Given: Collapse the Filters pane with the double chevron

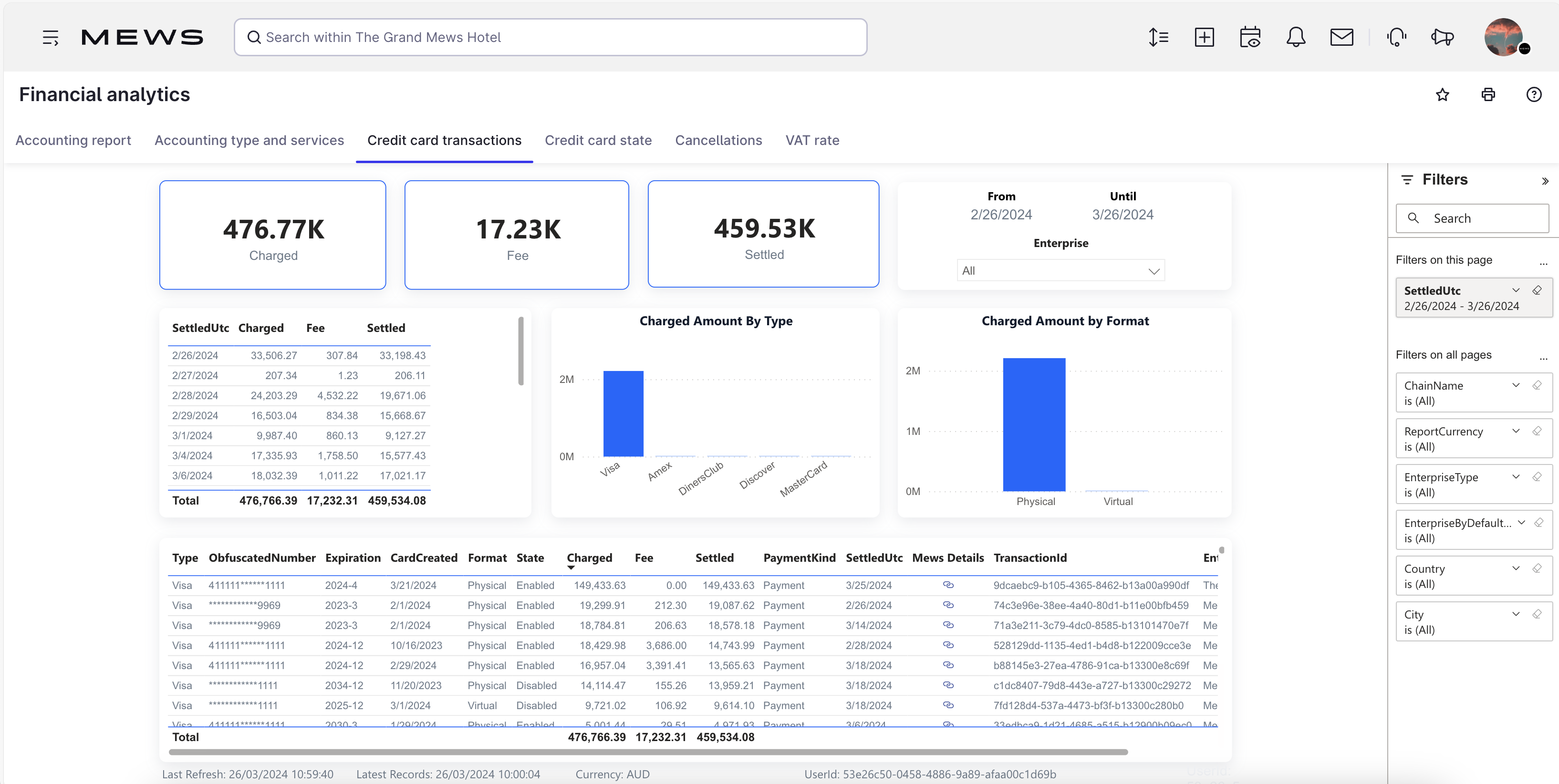Looking at the screenshot, I should (x=1545, y=181).
